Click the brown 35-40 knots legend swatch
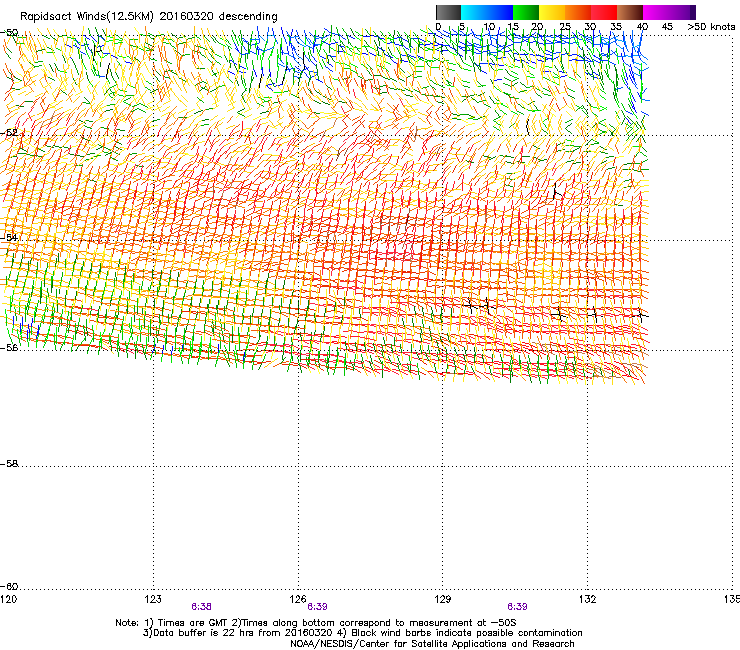740x650 pixels. coord(630,12)
